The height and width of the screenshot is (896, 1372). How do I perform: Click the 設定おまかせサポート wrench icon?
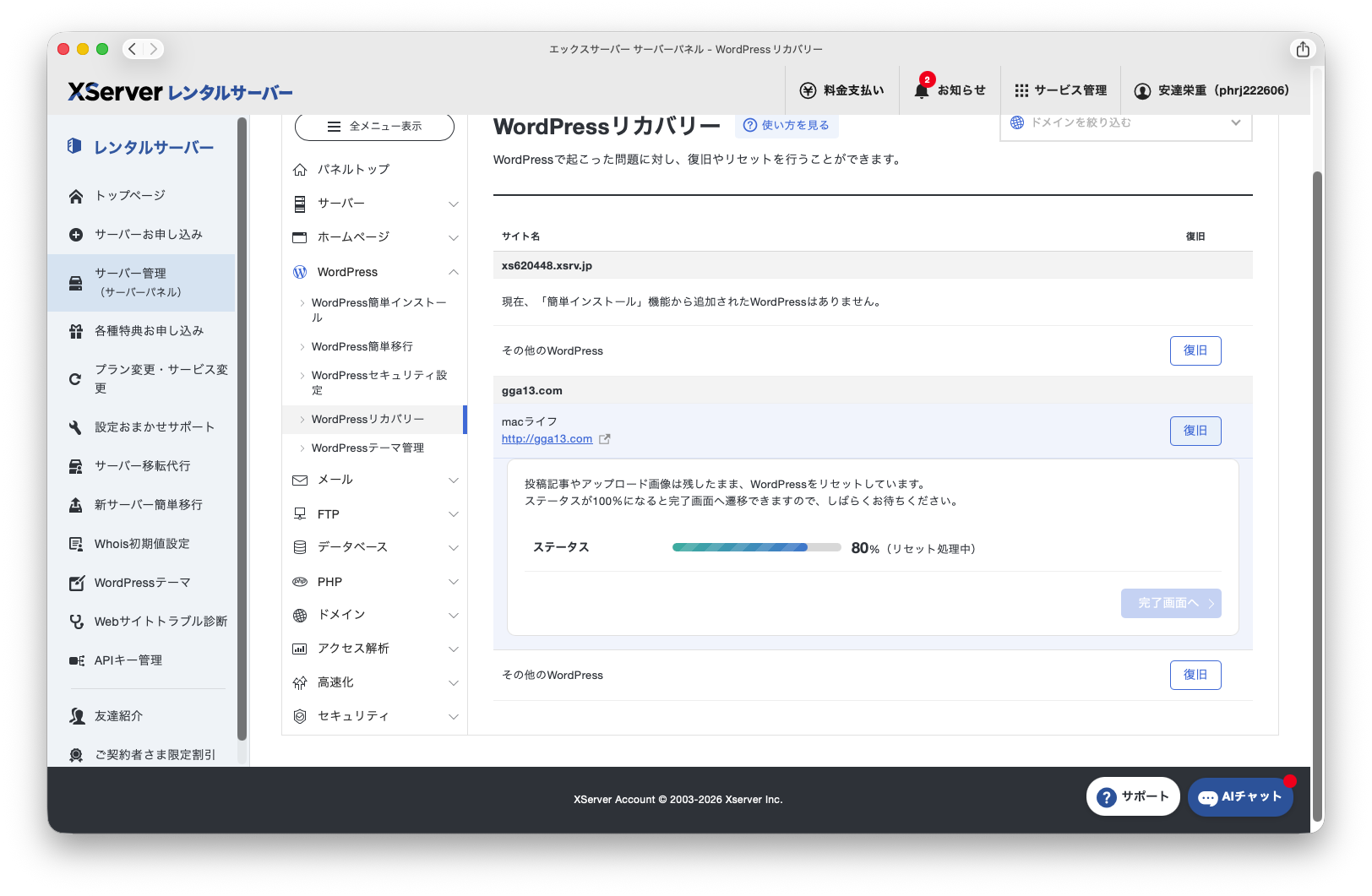point(76,427)
